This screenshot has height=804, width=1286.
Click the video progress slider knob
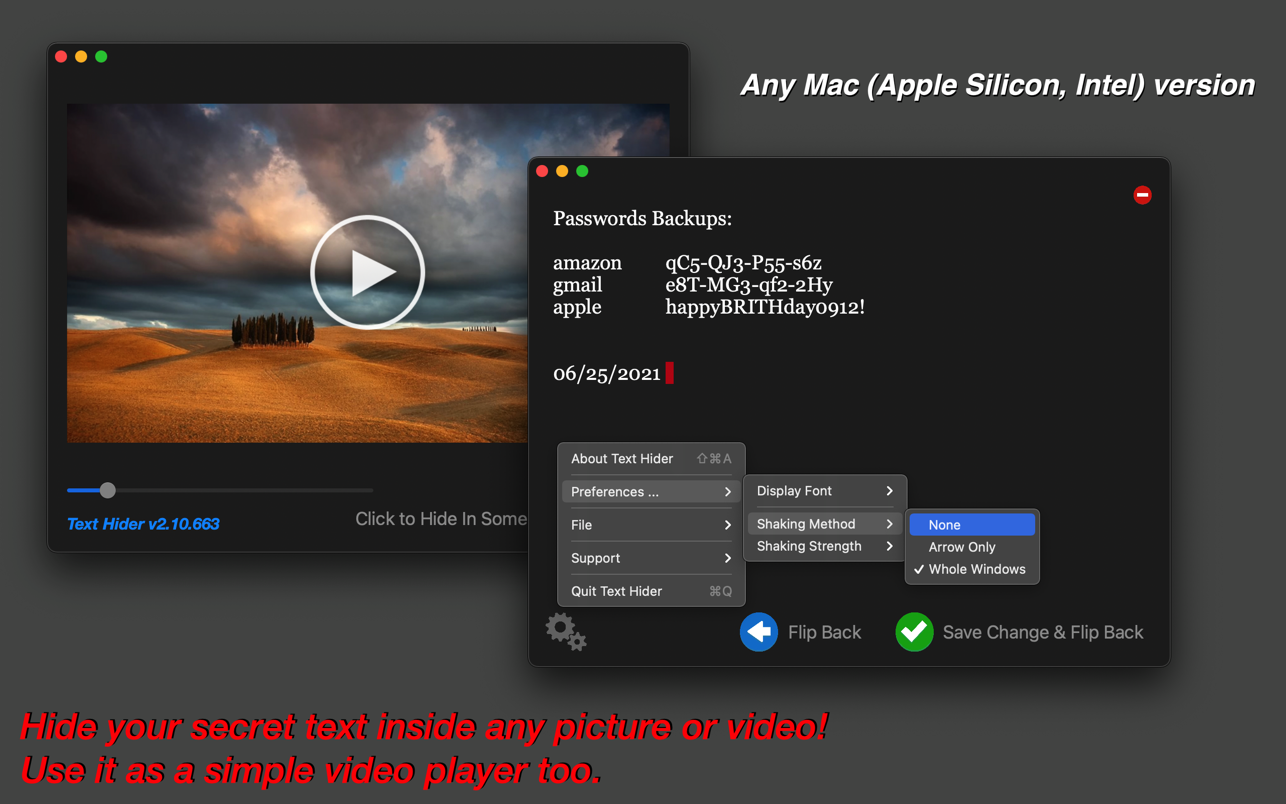108,490
